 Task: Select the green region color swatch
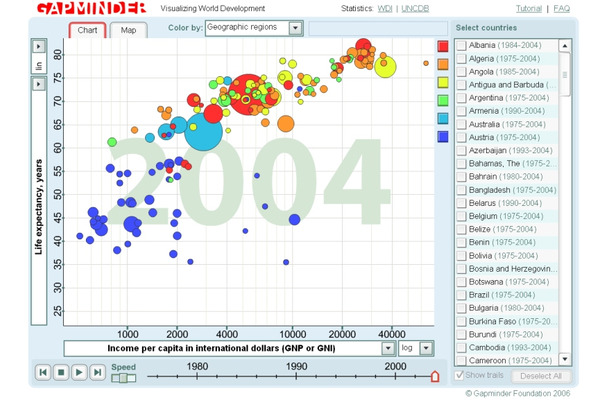(x=443, y=100)
